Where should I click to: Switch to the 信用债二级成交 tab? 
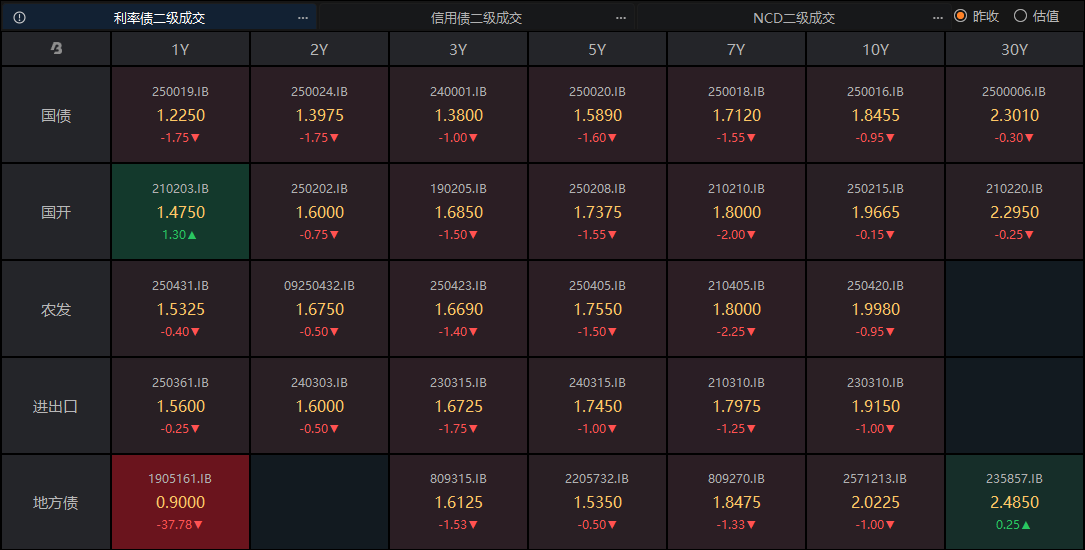point(476,17)
